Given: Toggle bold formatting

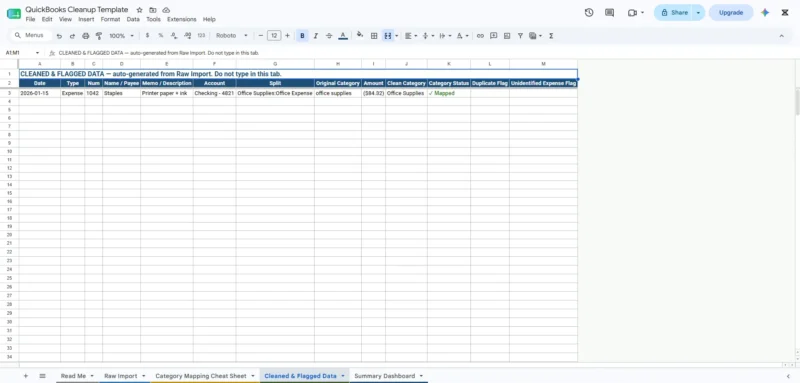Looking at the screenshot, I should click(303, 36).
